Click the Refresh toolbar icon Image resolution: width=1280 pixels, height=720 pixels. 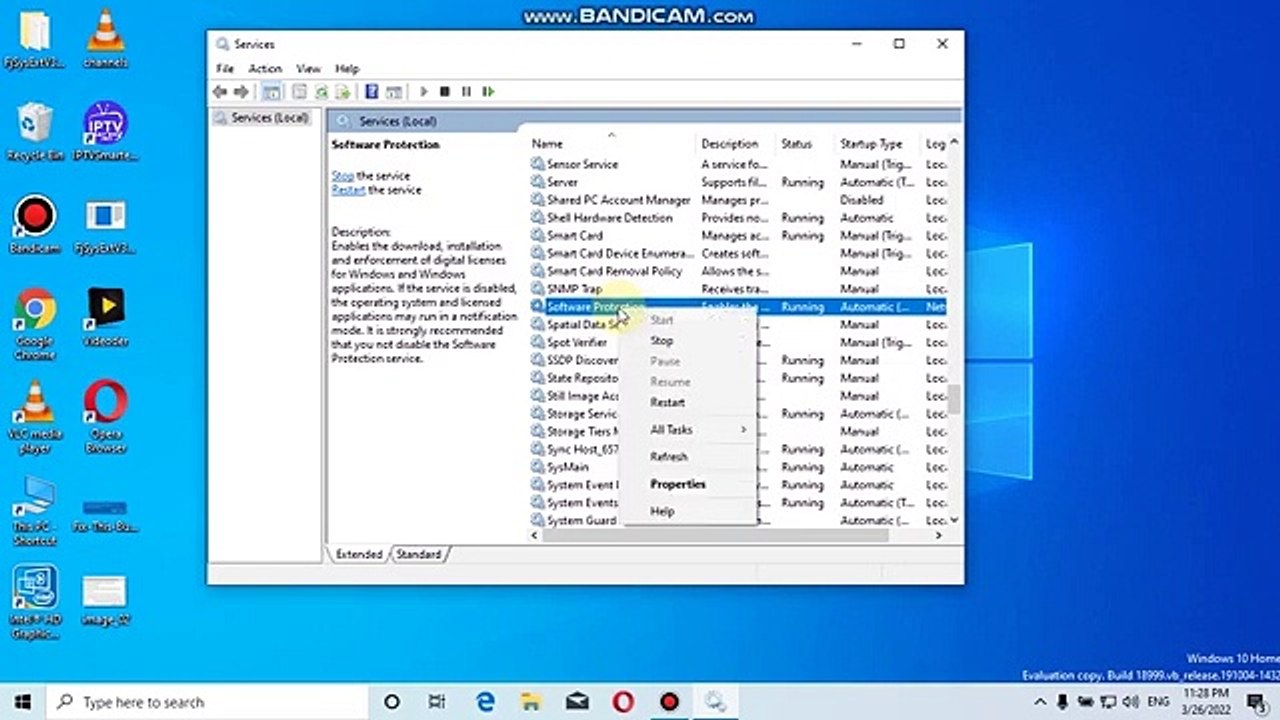coord(321,91)
